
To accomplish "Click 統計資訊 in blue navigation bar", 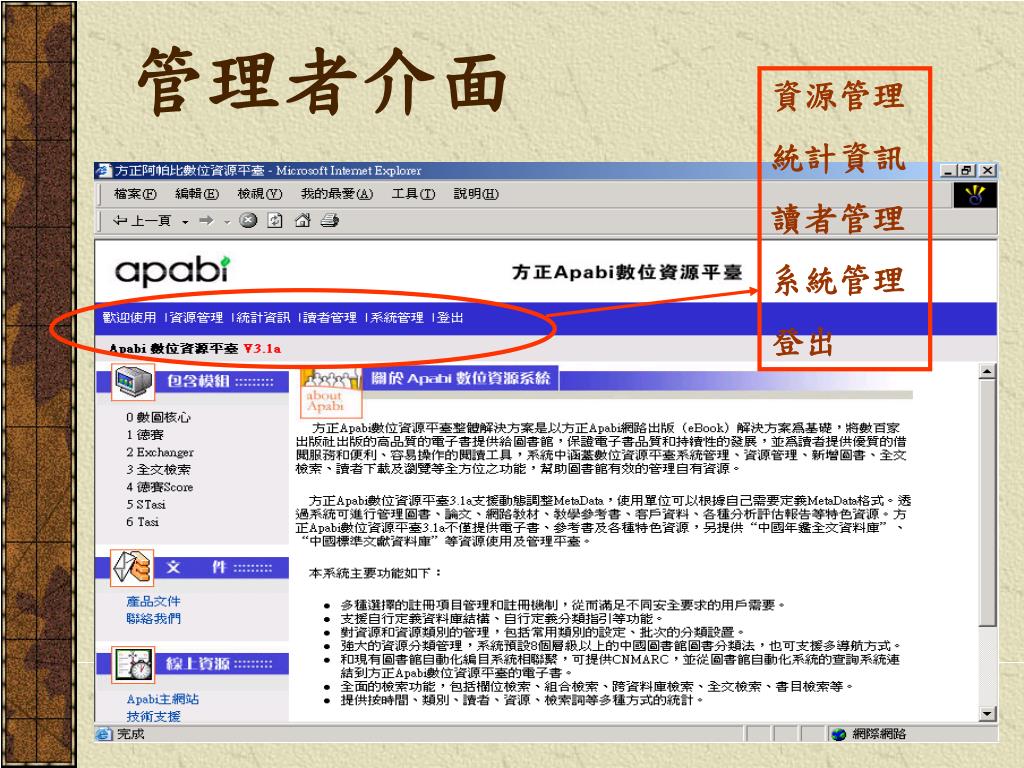I will [263, 317].
